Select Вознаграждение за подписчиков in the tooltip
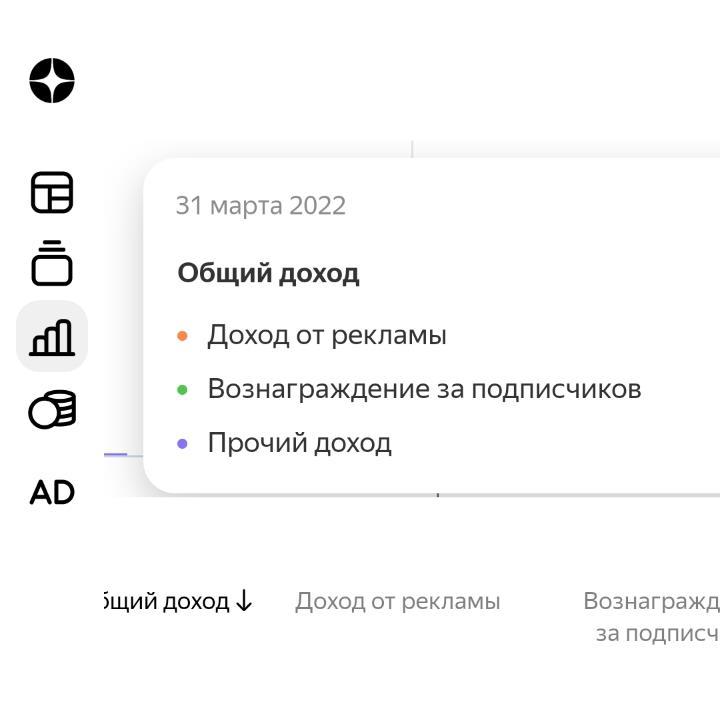This screenshot has width=720, height=719. pos(424,389)
